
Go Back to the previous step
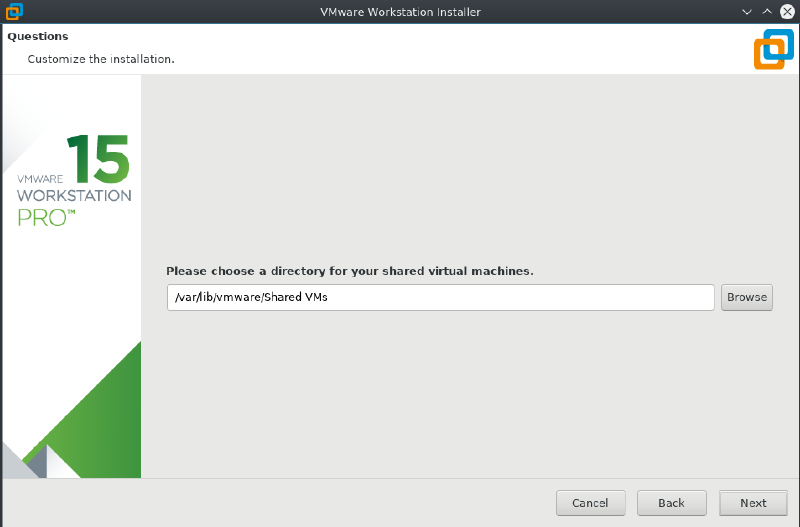click(671, 503)
